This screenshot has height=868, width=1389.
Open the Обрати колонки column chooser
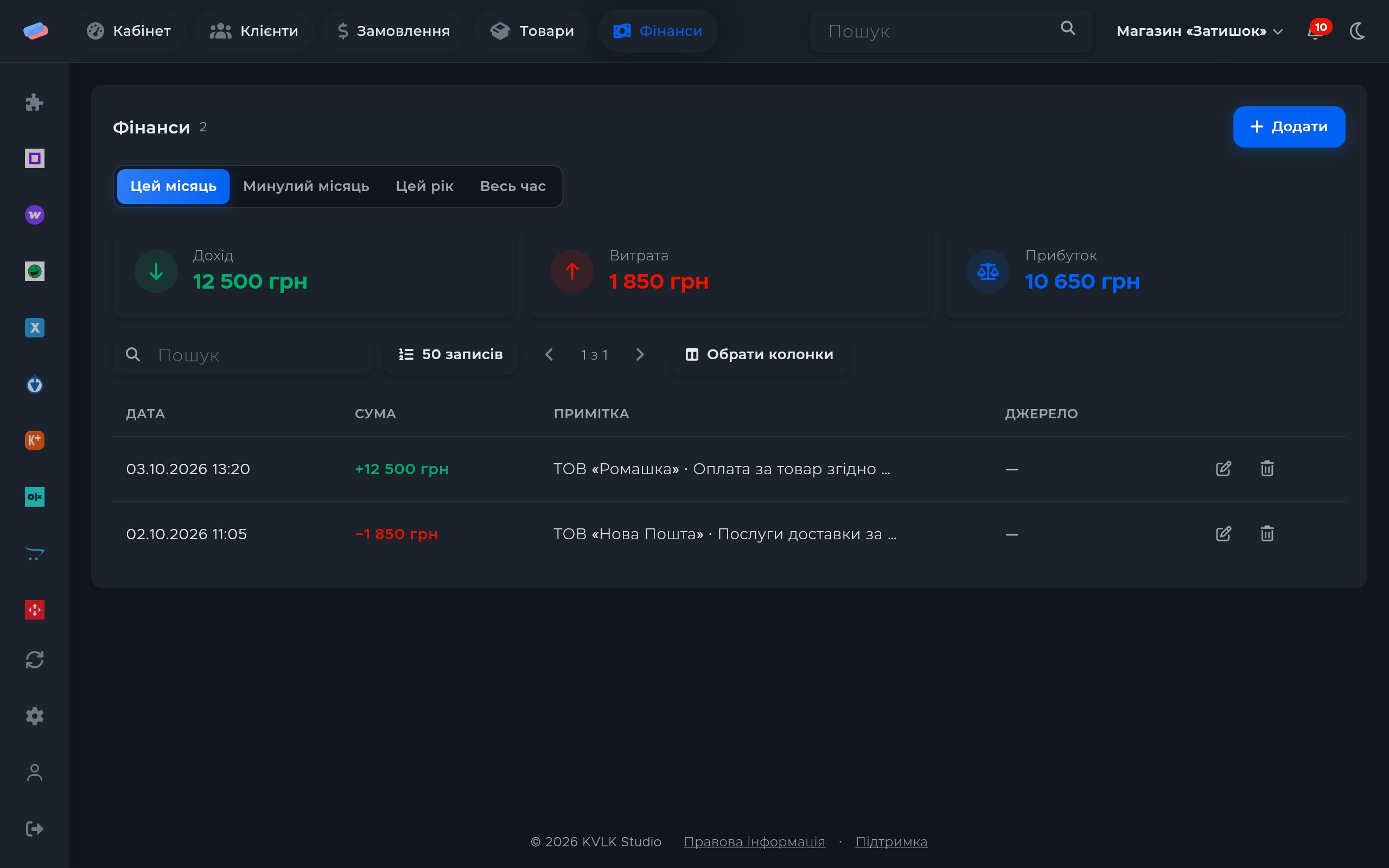coord(759,355)
